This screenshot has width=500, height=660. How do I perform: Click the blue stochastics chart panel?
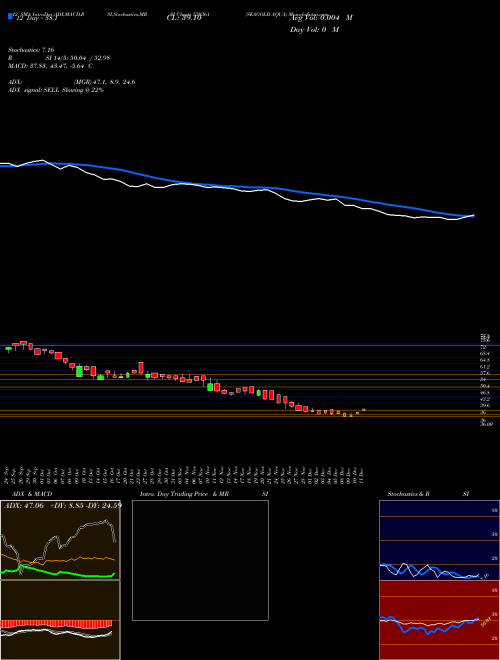[439, 540]
